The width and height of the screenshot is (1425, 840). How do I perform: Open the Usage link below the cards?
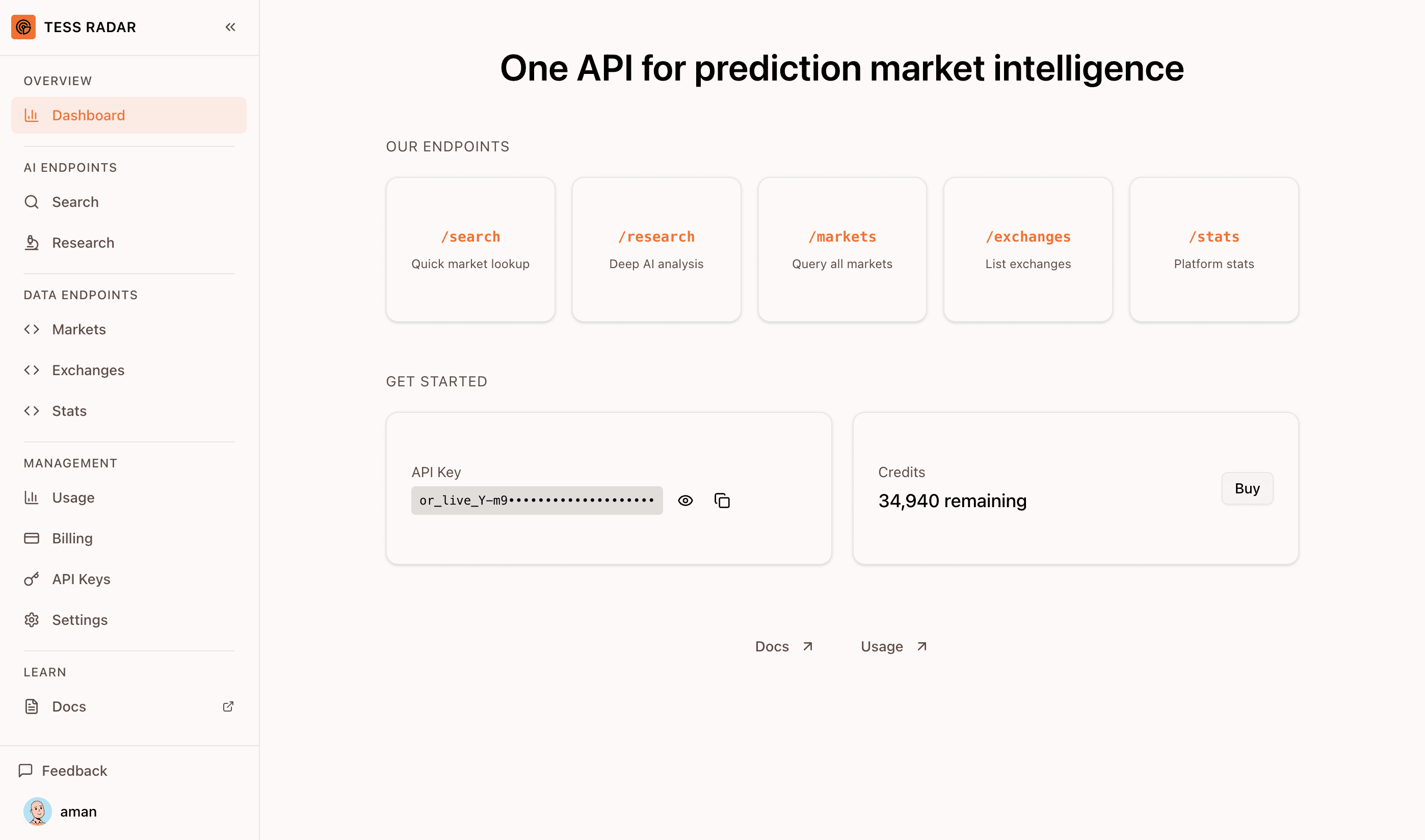893,646
